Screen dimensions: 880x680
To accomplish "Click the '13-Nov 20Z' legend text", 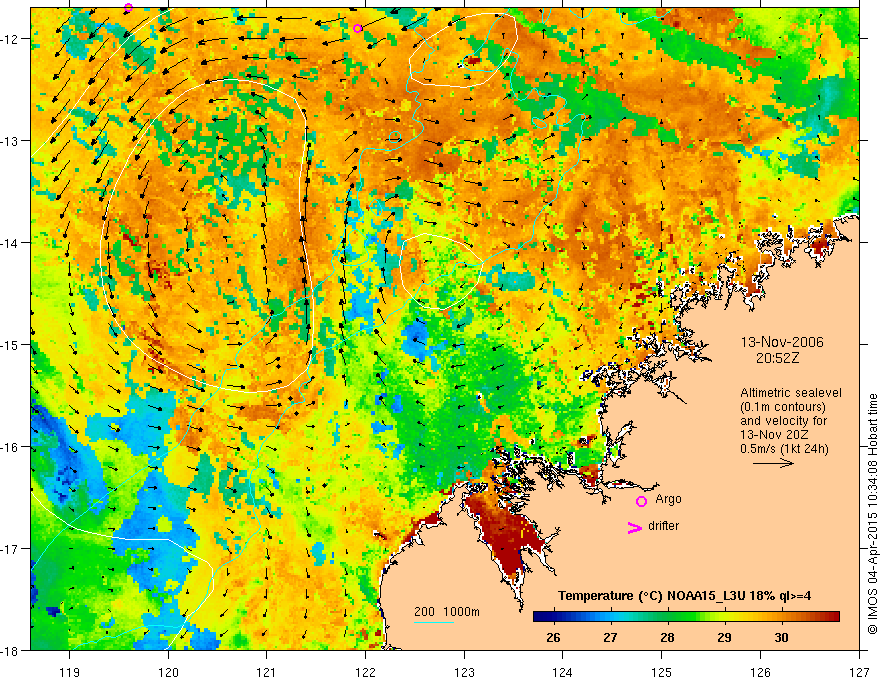I will pos(772,435).
